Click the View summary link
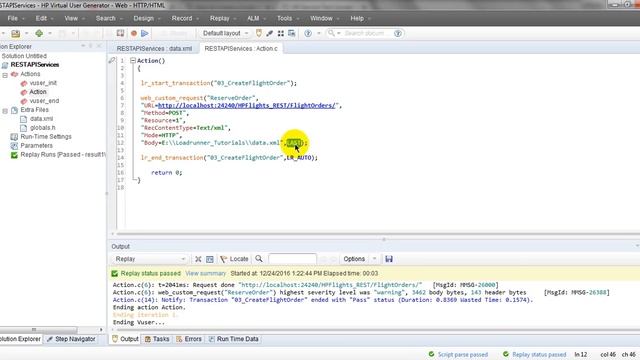Screen dimensions: 640x360 [x=206, y=273]
